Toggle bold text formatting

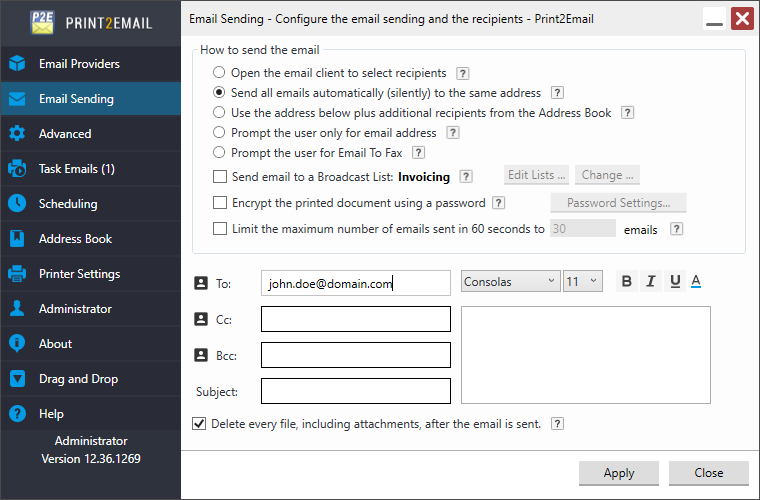(x=627, y=282)
